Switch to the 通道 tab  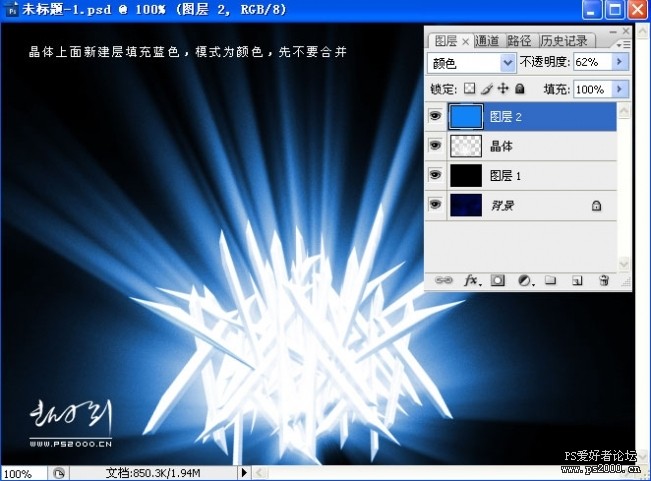point(487,41)
